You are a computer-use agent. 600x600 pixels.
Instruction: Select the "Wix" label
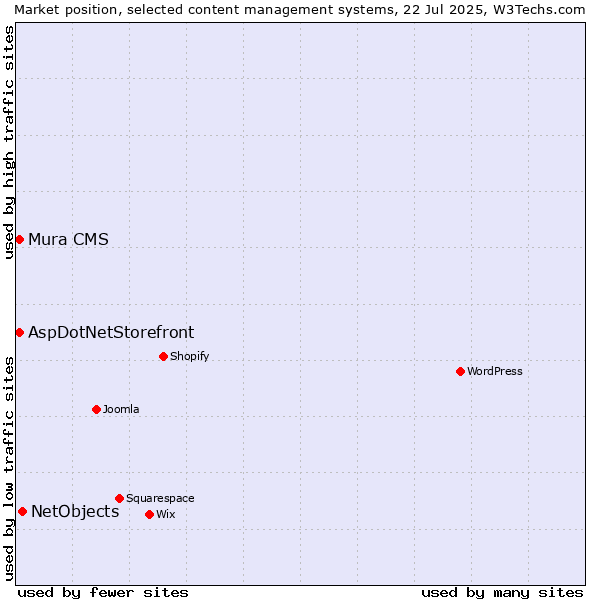click(x=166, y=515)
